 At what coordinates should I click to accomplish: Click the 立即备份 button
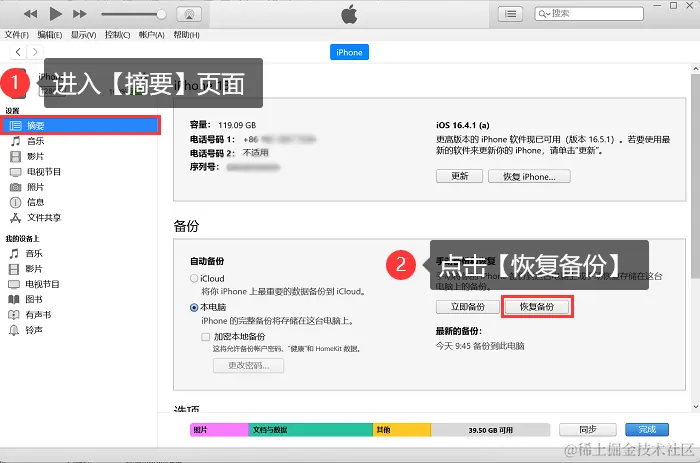[467, 307]
